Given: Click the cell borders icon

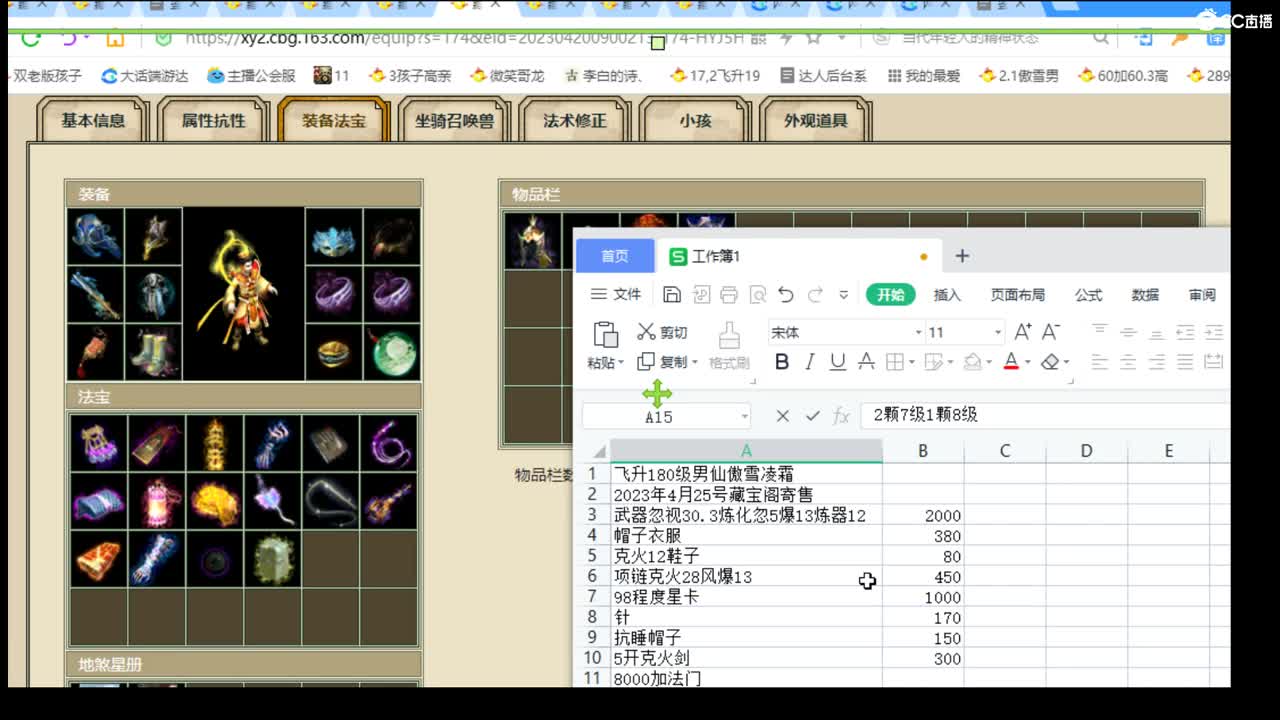Looking at the screenshot, I should [x=895, y=362].
